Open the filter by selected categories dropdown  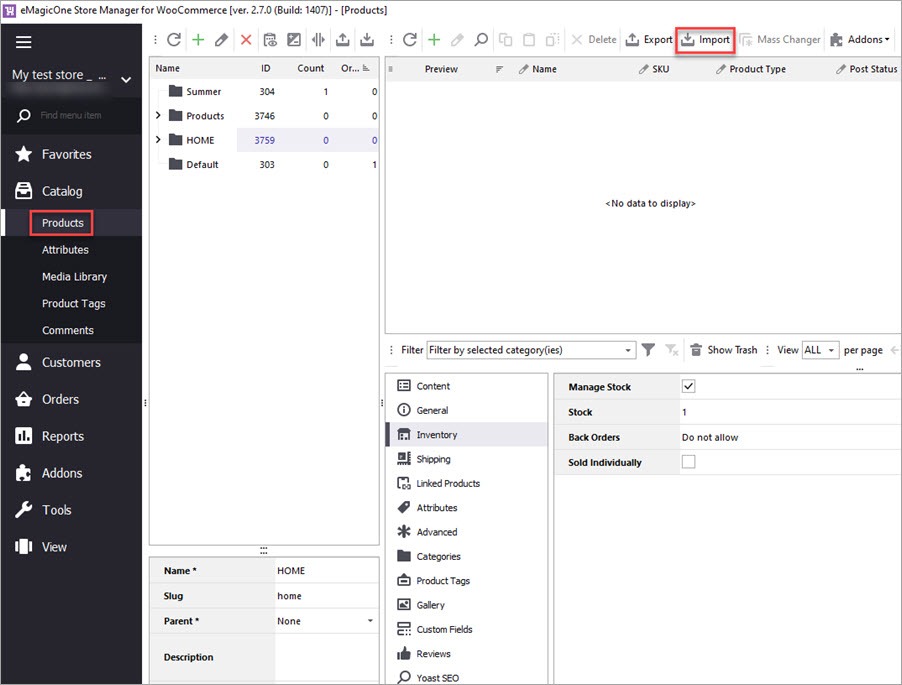click(629, 350)
